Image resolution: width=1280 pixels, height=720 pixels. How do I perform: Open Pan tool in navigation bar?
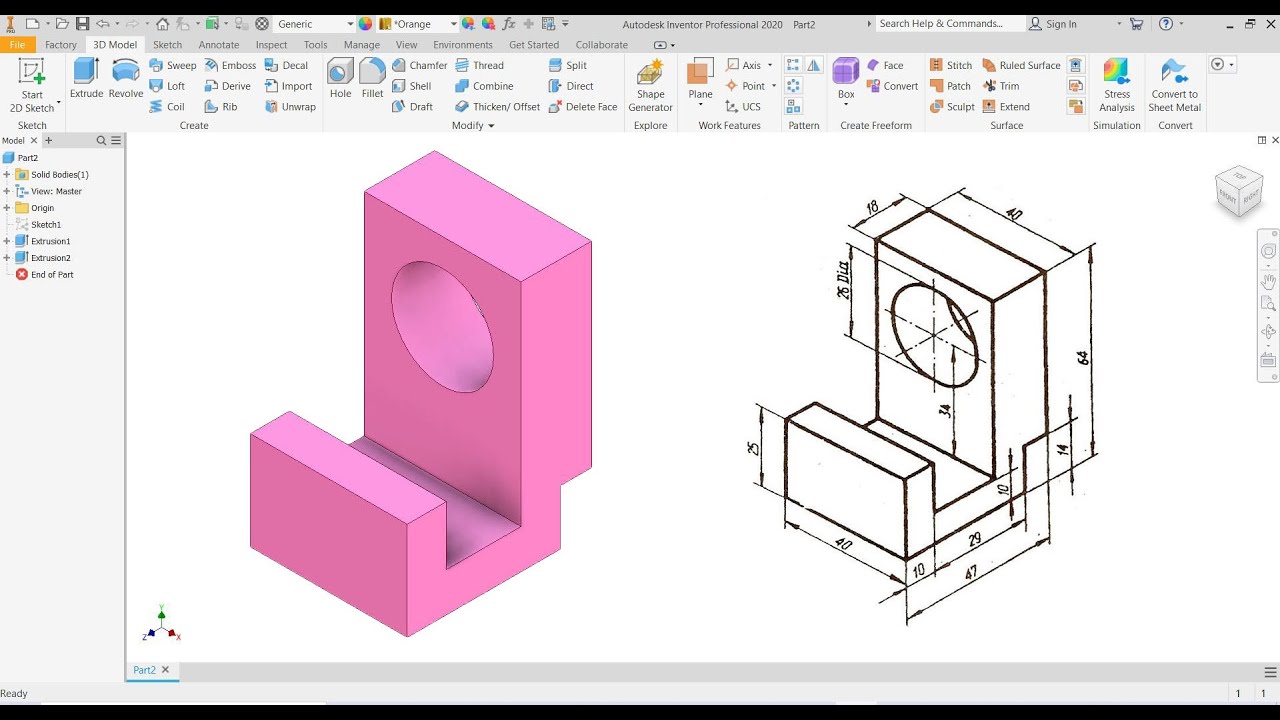(x=1268, y=280)
